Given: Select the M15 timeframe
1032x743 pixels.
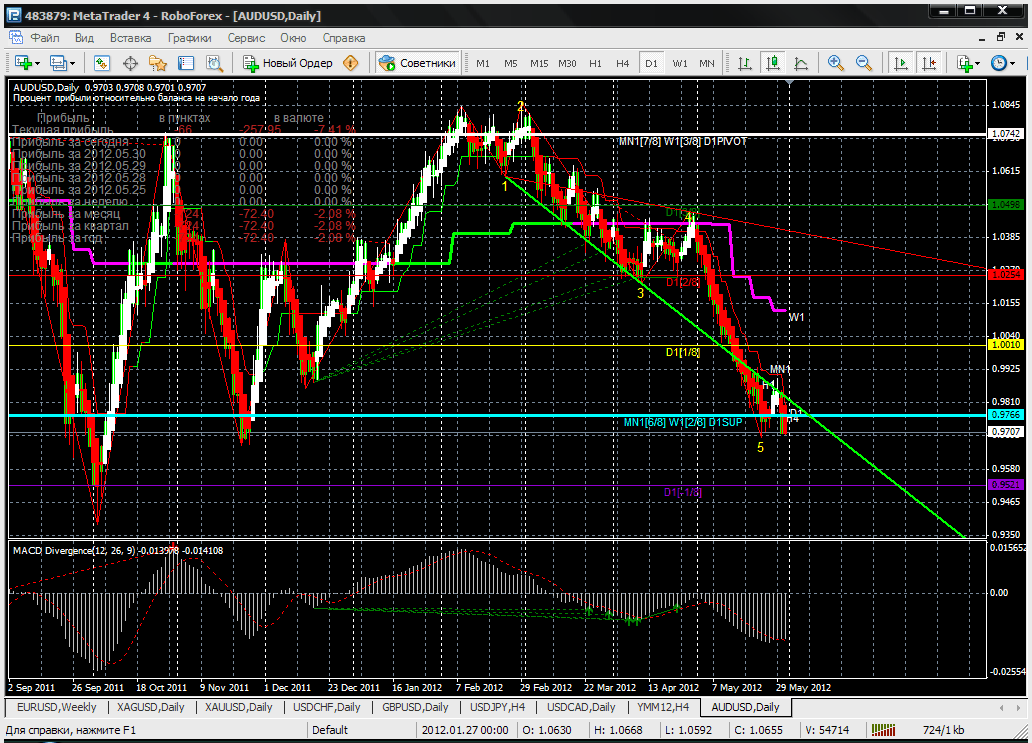Looking at the screenshot, I should (x=539, y=63).
